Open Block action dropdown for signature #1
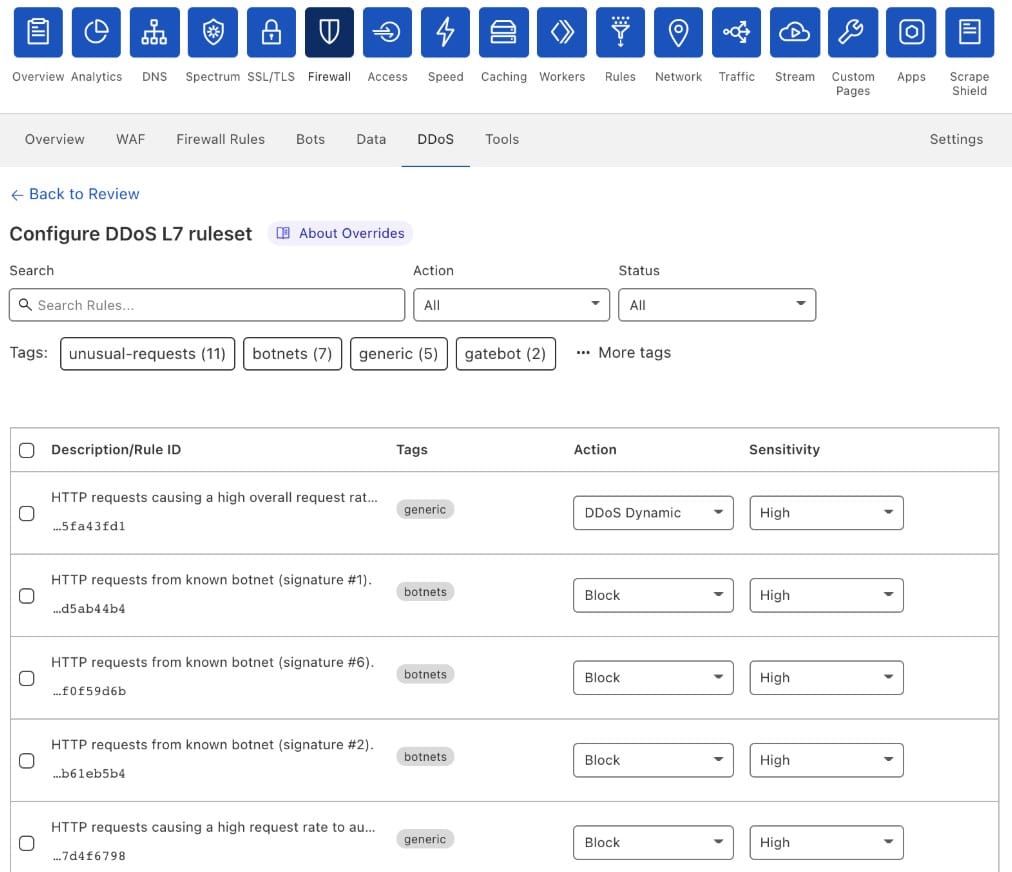Viewport: 1012px width, 872px height. pos(653,595)
